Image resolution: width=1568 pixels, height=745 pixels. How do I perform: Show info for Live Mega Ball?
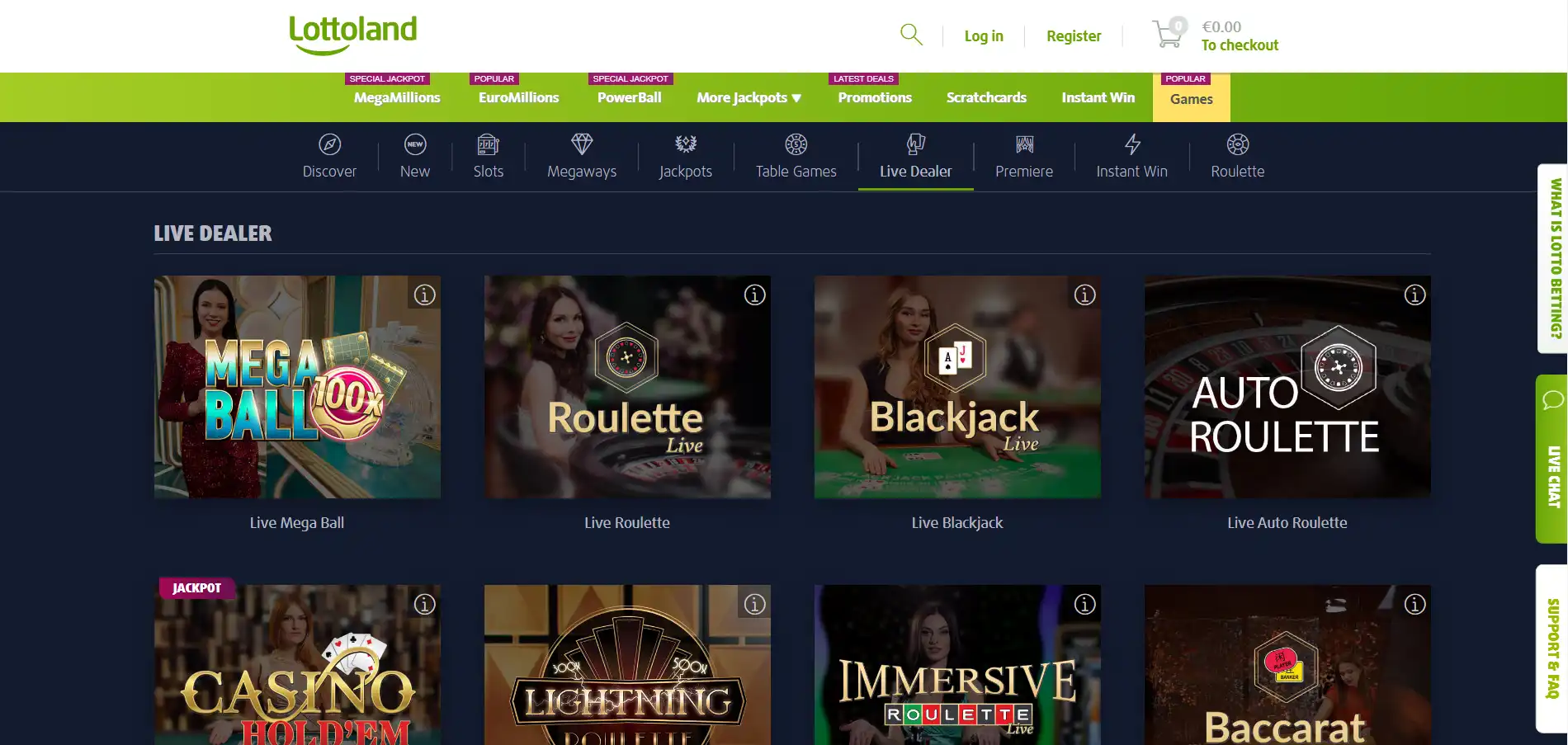pos(425,295)
